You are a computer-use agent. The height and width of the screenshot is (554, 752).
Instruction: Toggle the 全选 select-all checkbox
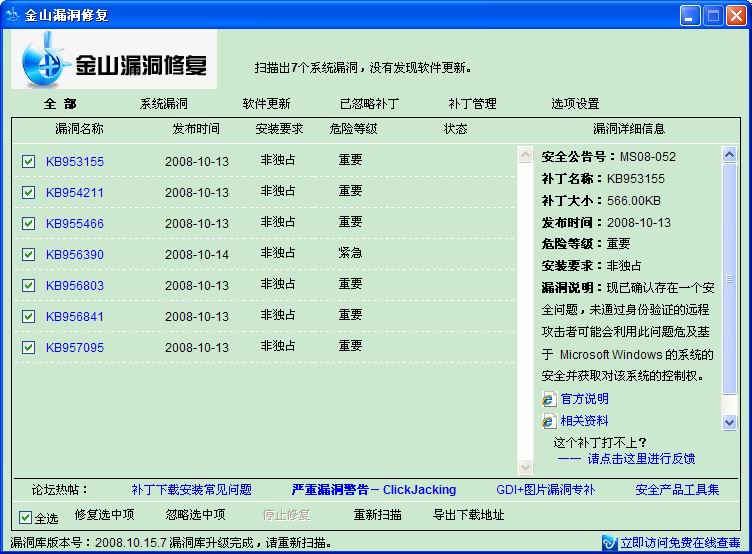coord(25,518)
